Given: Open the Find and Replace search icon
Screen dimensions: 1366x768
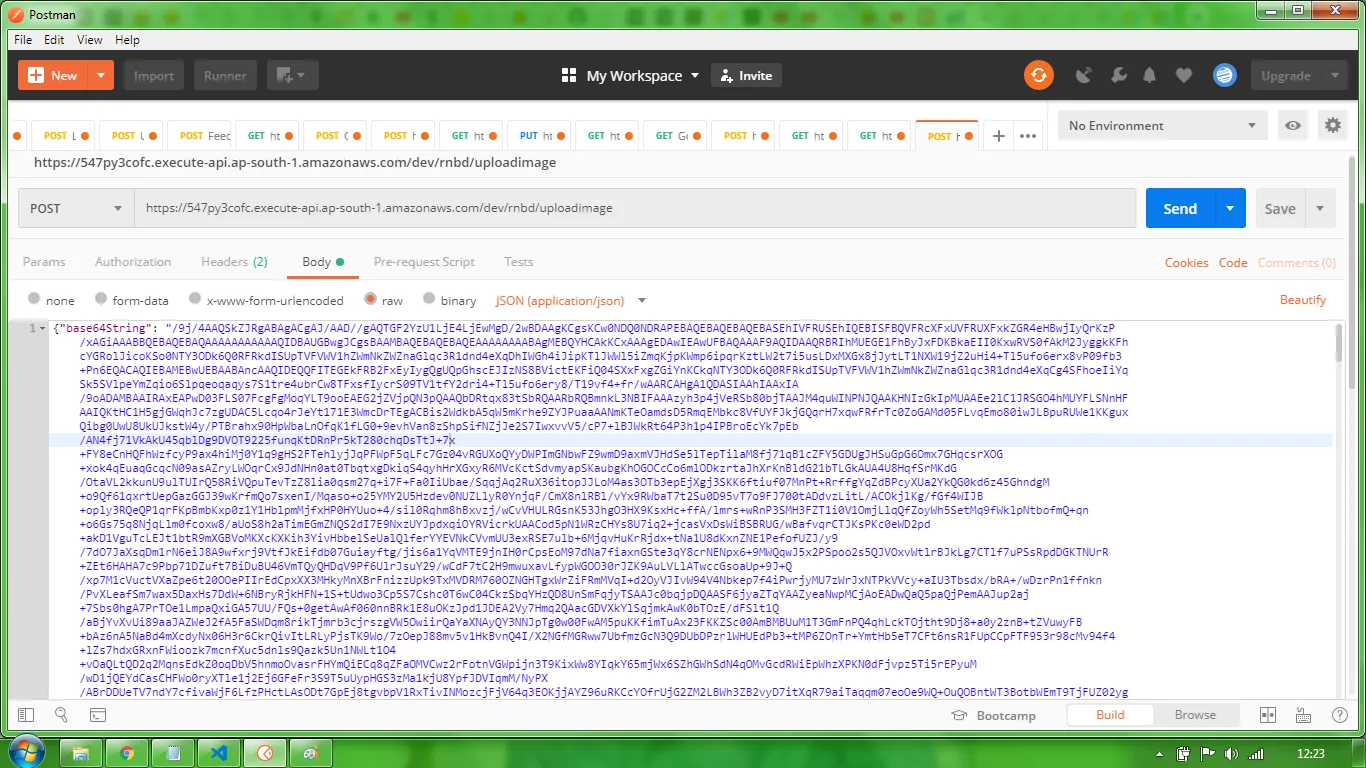Looking at the screenshot, I should [61, 715].
